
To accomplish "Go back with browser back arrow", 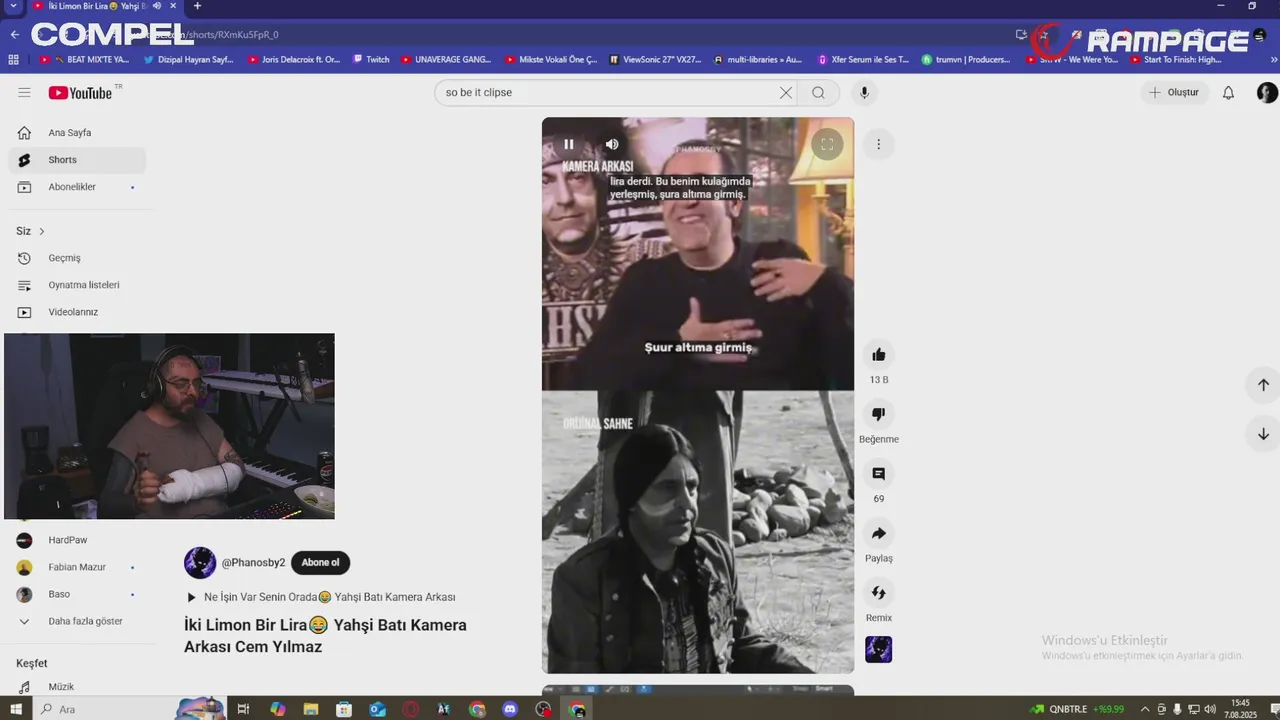I will click(x=14, y=35).
